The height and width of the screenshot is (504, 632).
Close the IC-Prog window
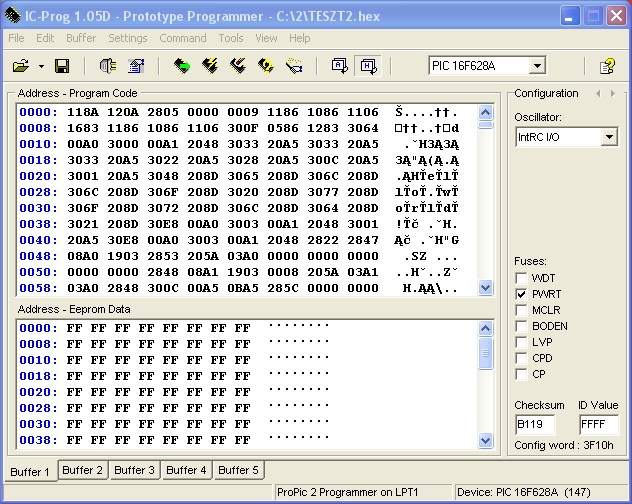(x=616, y=16)
